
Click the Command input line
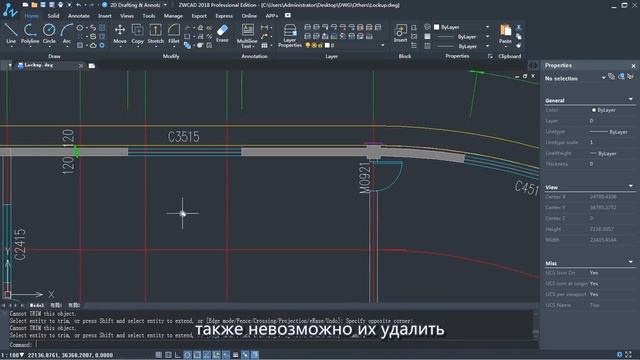point(272,345)
